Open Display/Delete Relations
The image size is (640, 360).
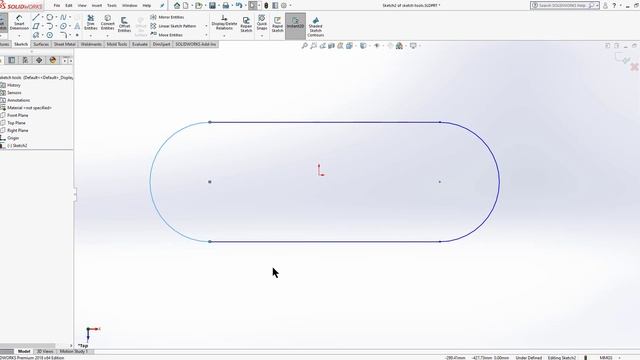click(224, 22)
